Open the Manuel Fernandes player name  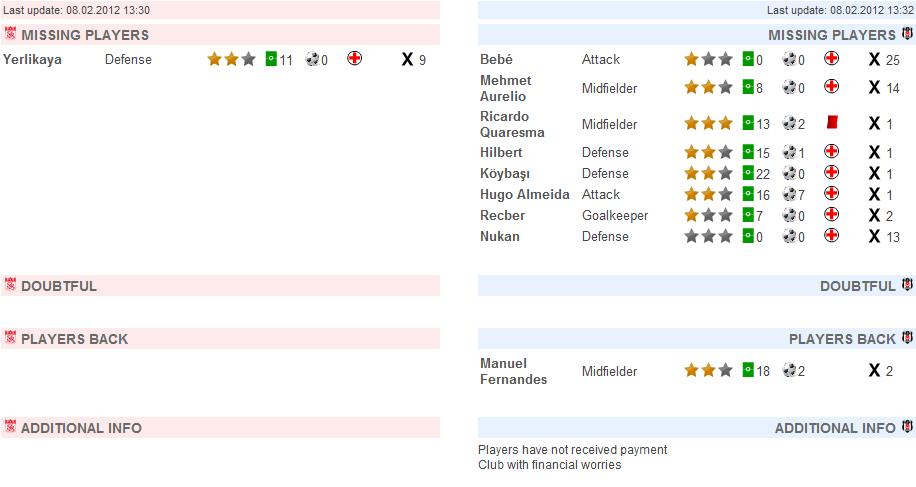coord(513,371)
